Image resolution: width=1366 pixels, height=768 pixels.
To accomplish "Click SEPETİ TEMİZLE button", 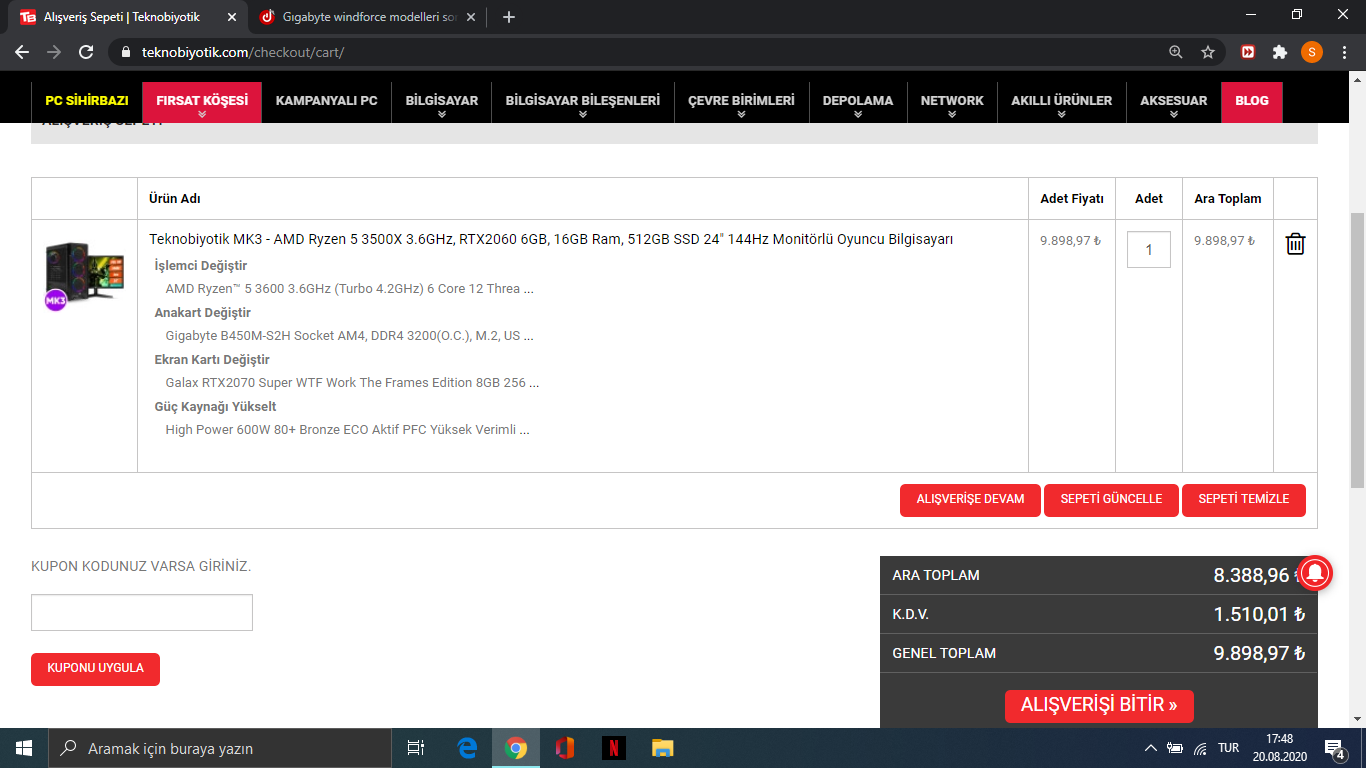I will tap(1244, 499).
